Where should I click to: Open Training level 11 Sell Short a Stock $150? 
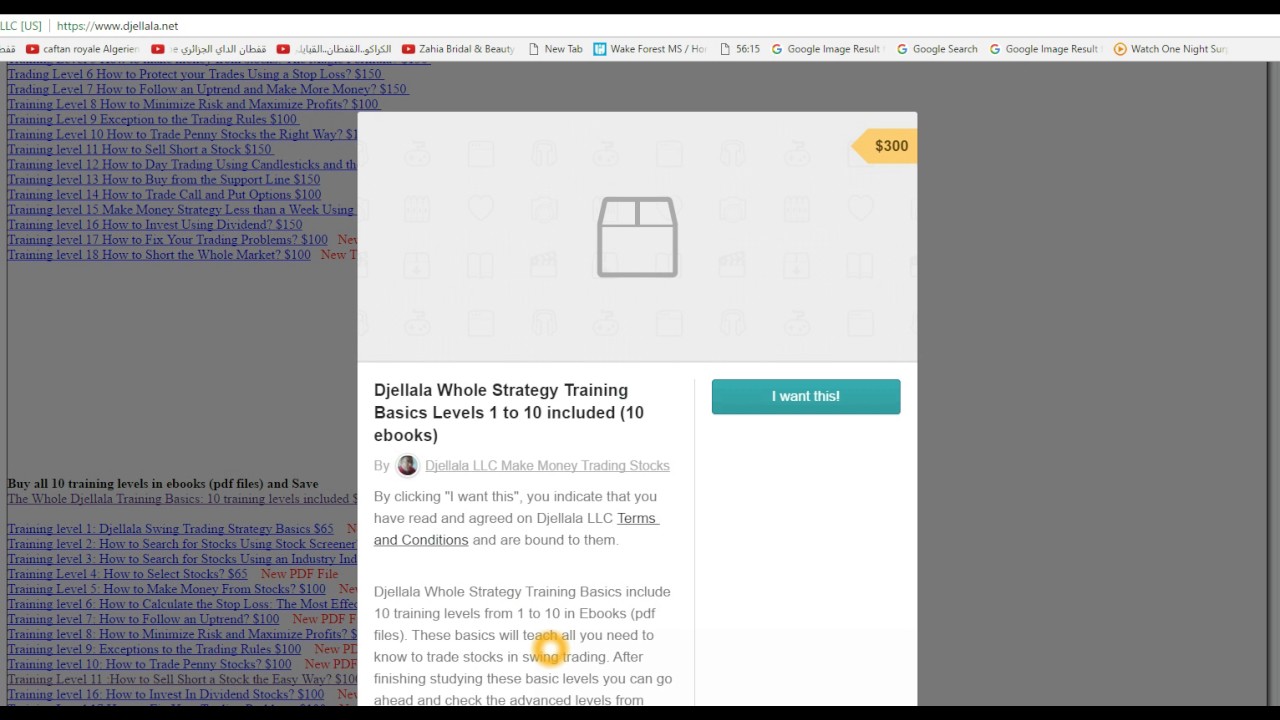point(140,149)
